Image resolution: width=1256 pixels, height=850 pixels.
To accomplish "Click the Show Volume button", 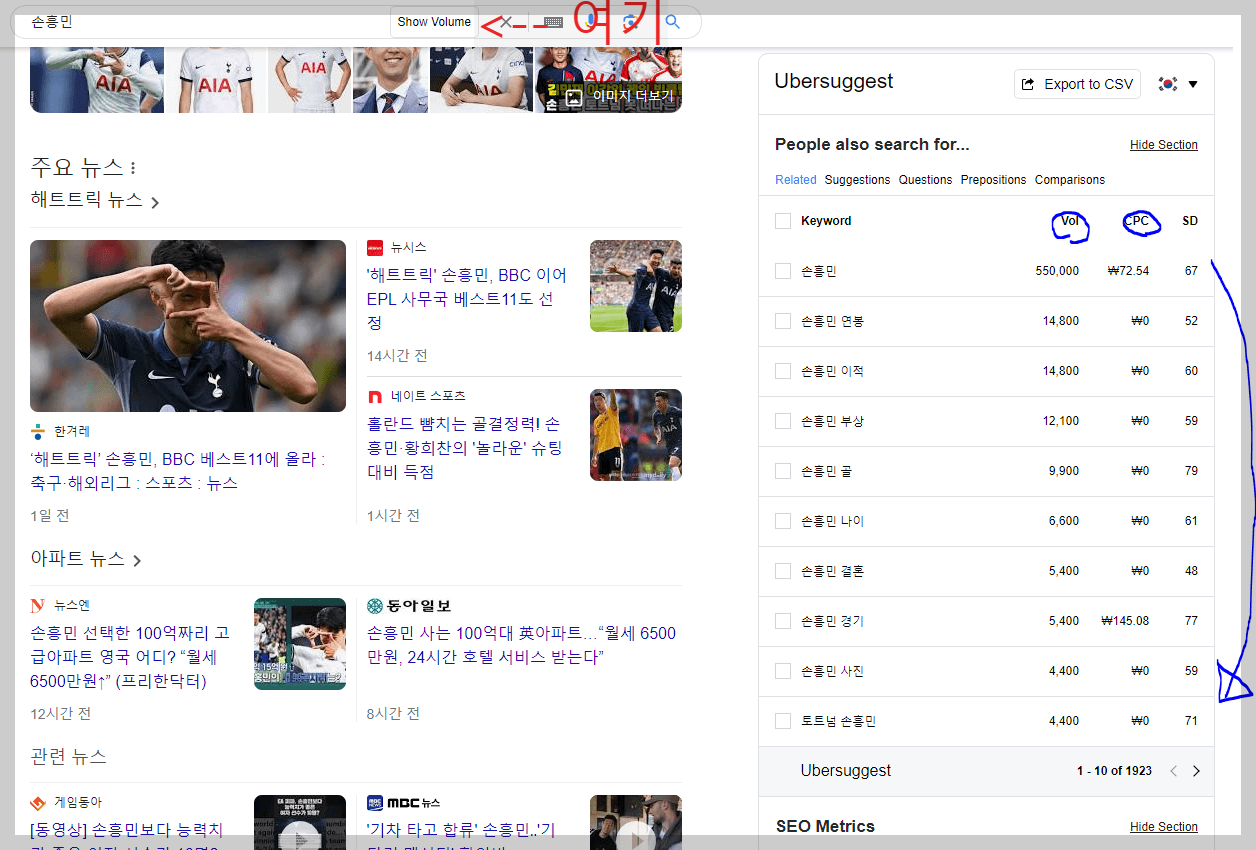I will coord(433,21).
